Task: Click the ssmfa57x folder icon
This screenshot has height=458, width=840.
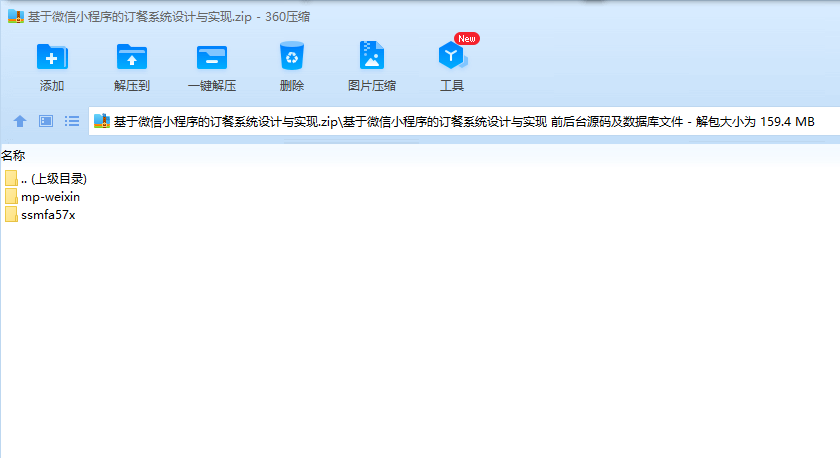Action: point(11,215)
